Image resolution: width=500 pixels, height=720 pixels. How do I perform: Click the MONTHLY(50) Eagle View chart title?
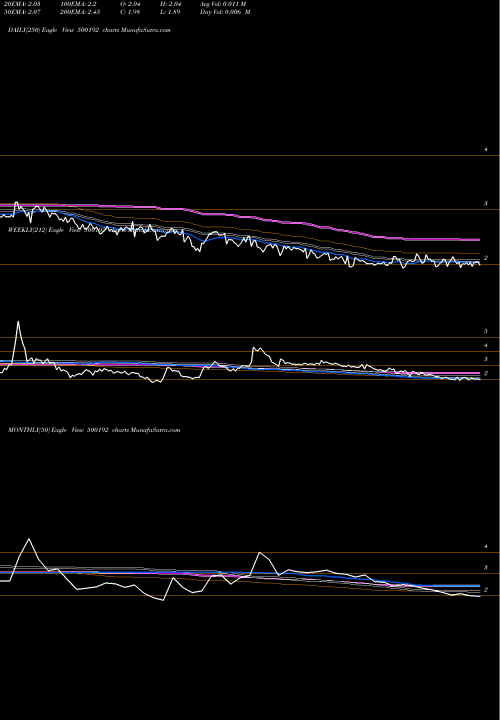pyautogui.click(x=94, y=430)
